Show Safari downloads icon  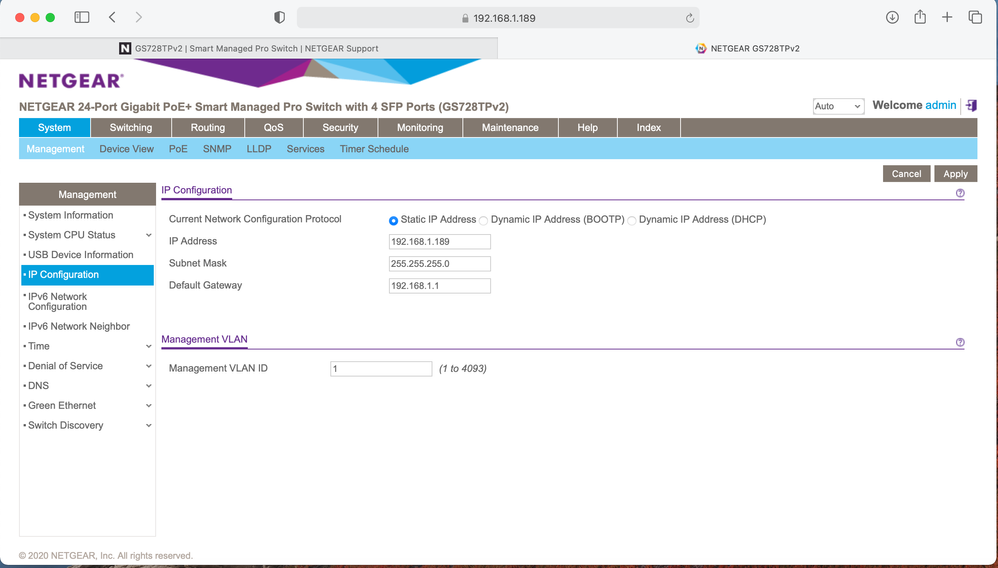892,17
